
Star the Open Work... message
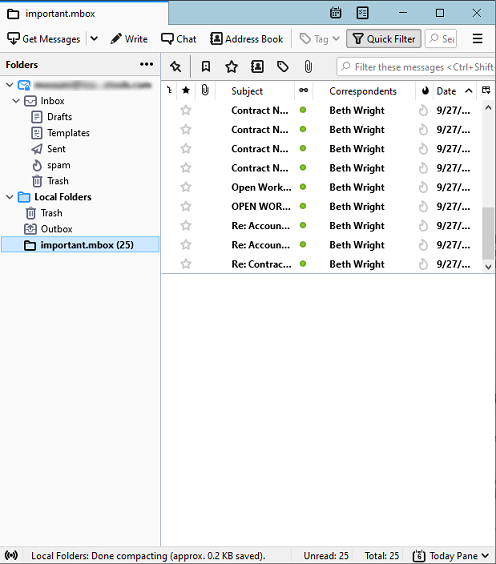(x=186, y=187)
